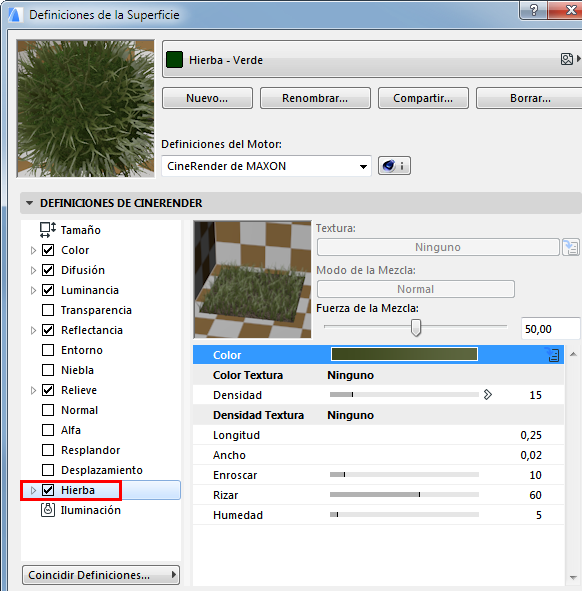Click the Tamaño size icon

(x=48, y=230)
